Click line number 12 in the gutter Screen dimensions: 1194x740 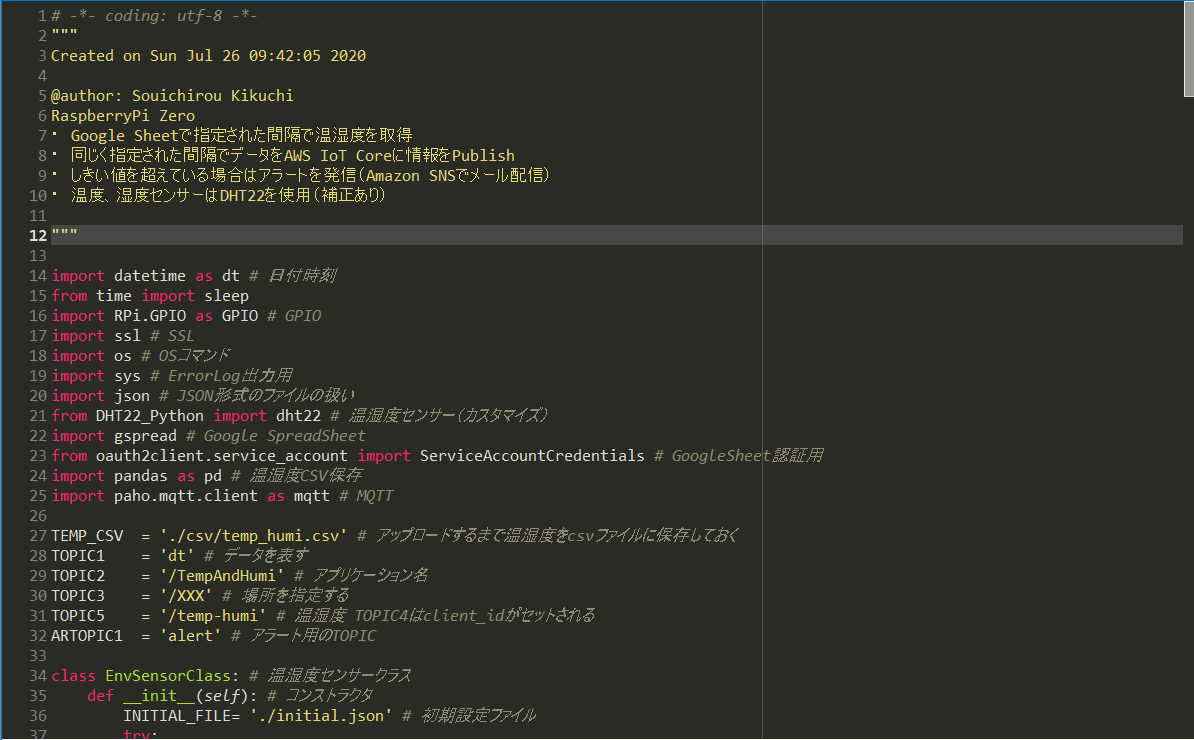pos(38,235)
